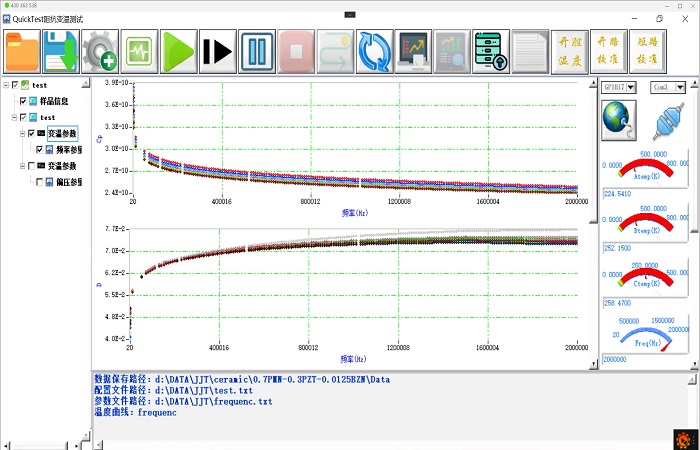Click the 短路校准 toolbar button
The height and width of the screenshot is (450, 700).
(x=648, y=51)
